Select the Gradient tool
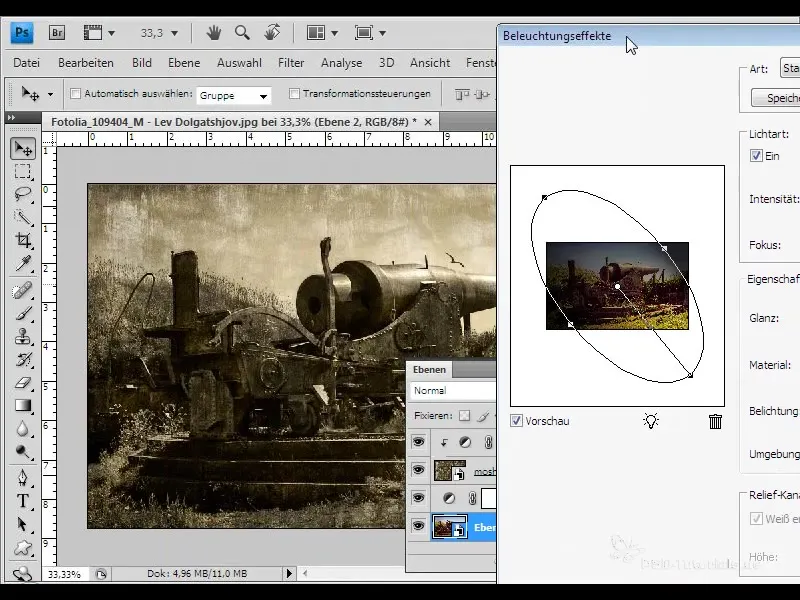This screenshot has height=600, width=800. tap(23, 406)
